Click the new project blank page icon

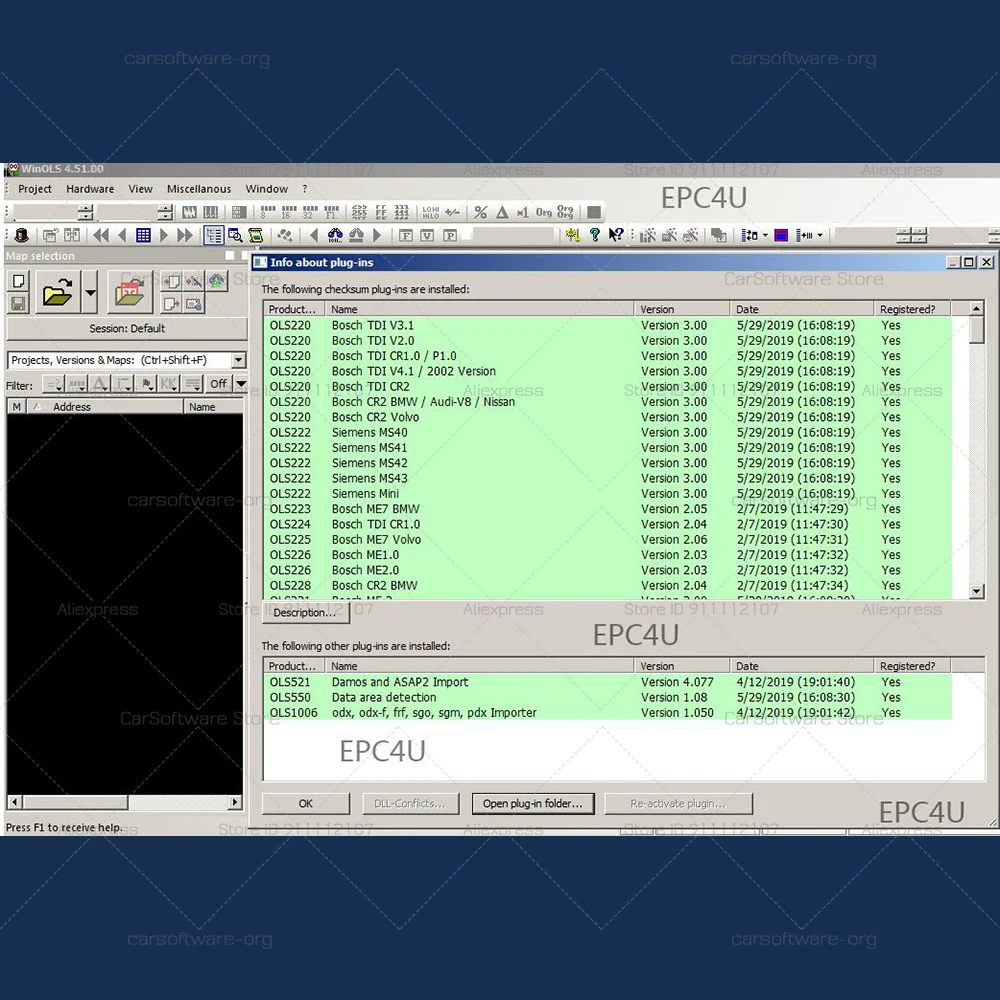pyautogui.click(x=18, y=281)
